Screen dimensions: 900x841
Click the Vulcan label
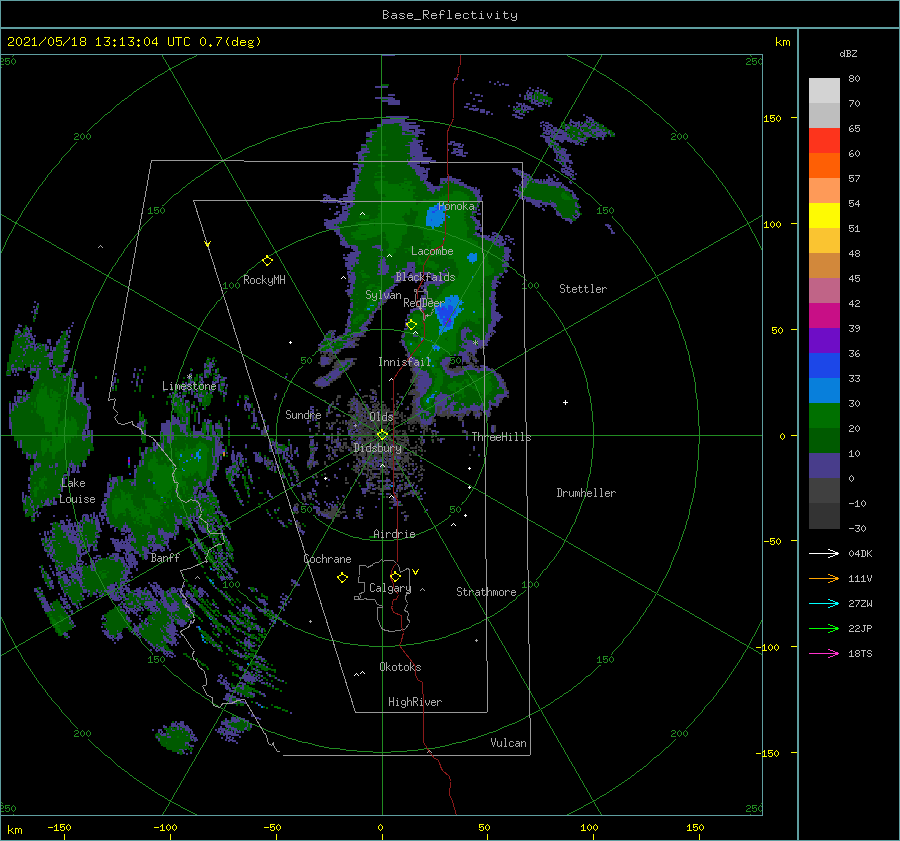point(509,743)
